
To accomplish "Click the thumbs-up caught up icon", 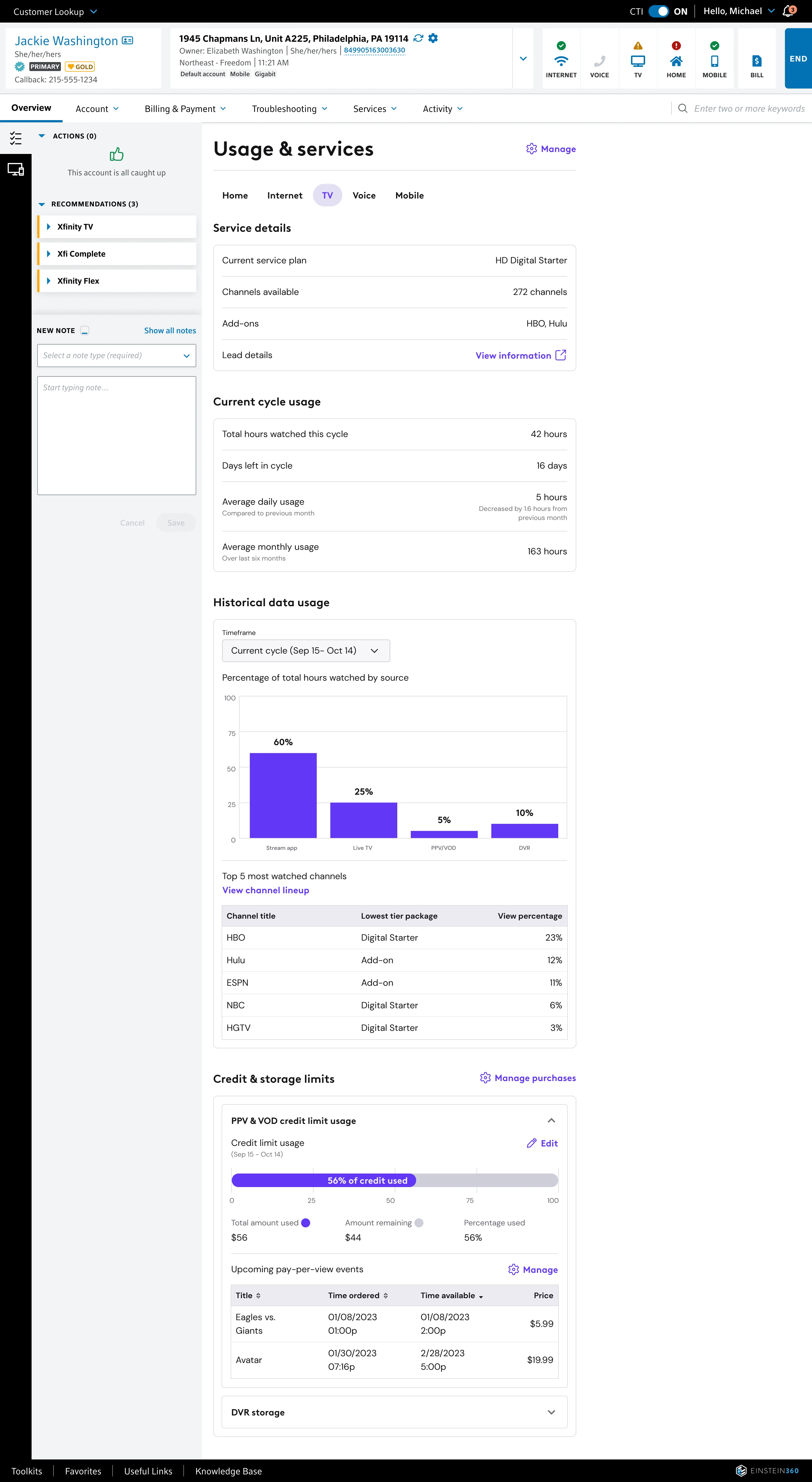I will click(x=117, y=154).
